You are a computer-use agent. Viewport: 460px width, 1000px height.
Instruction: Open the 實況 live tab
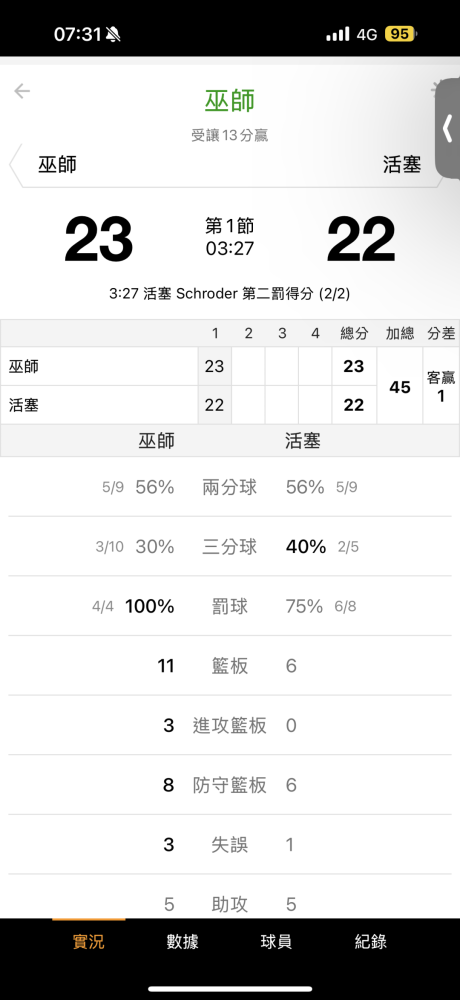point(89,941)
